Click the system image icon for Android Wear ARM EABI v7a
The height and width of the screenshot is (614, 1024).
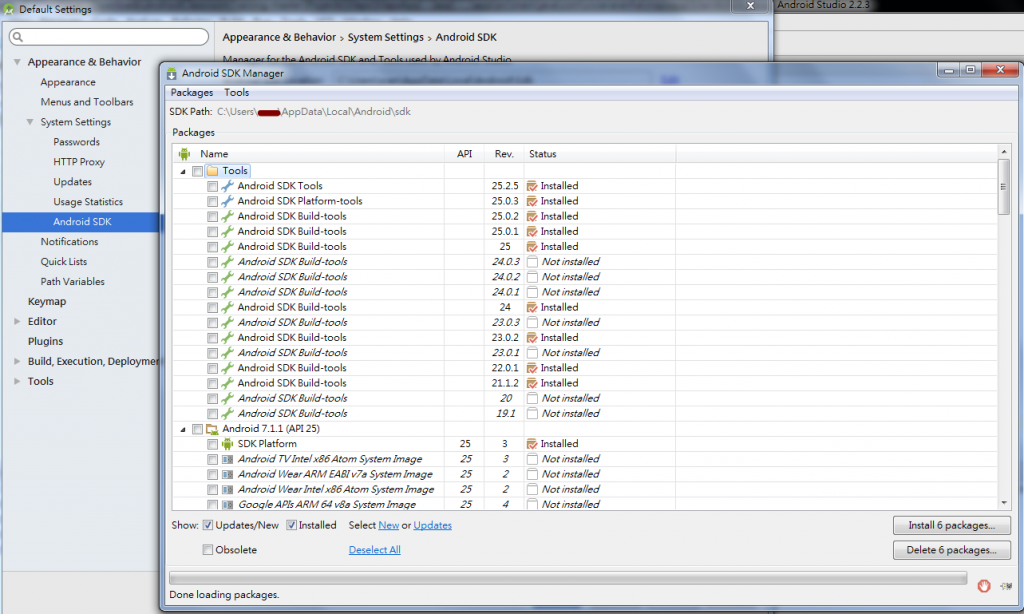[227, 474]
